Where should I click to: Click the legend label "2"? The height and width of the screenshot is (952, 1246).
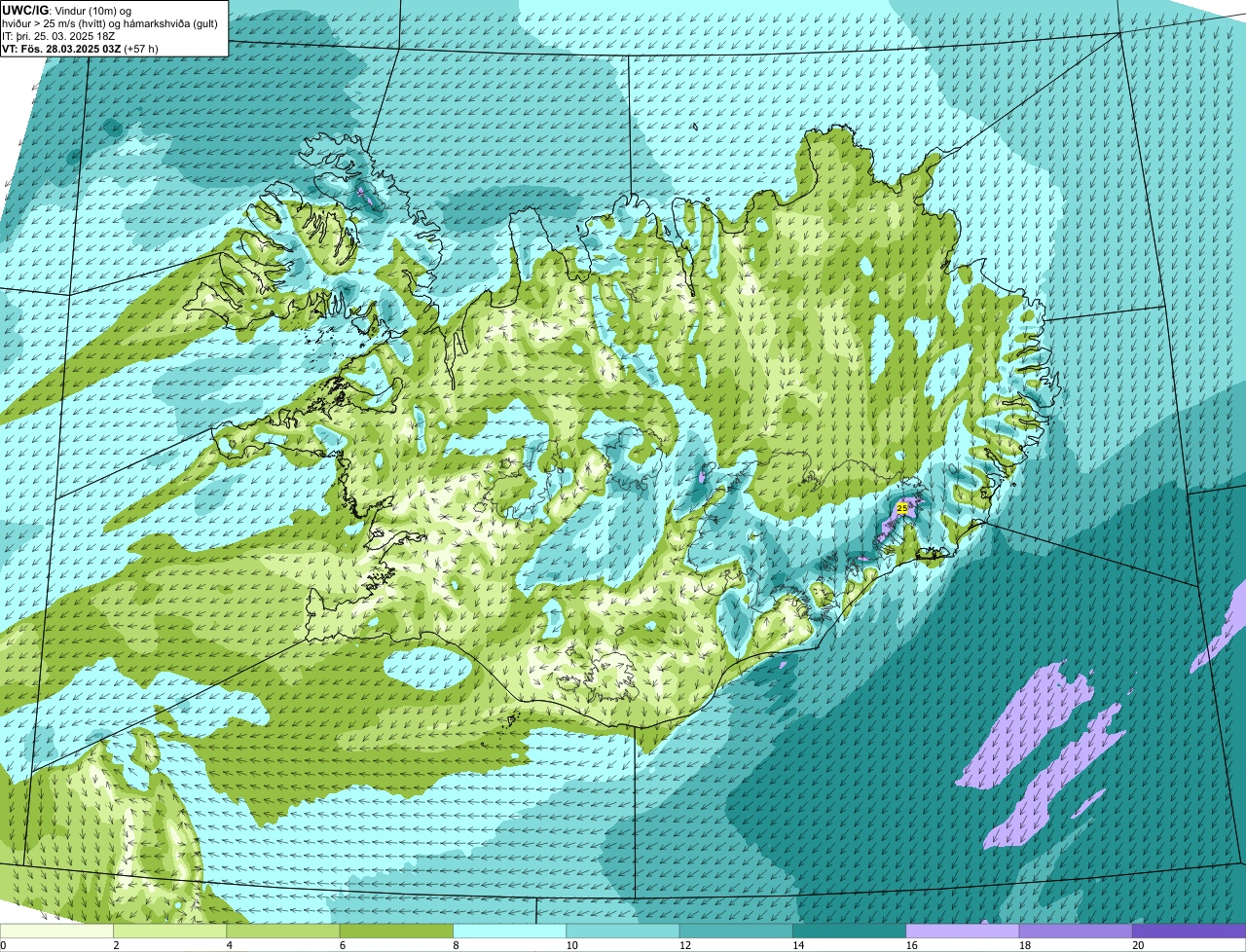116,945
